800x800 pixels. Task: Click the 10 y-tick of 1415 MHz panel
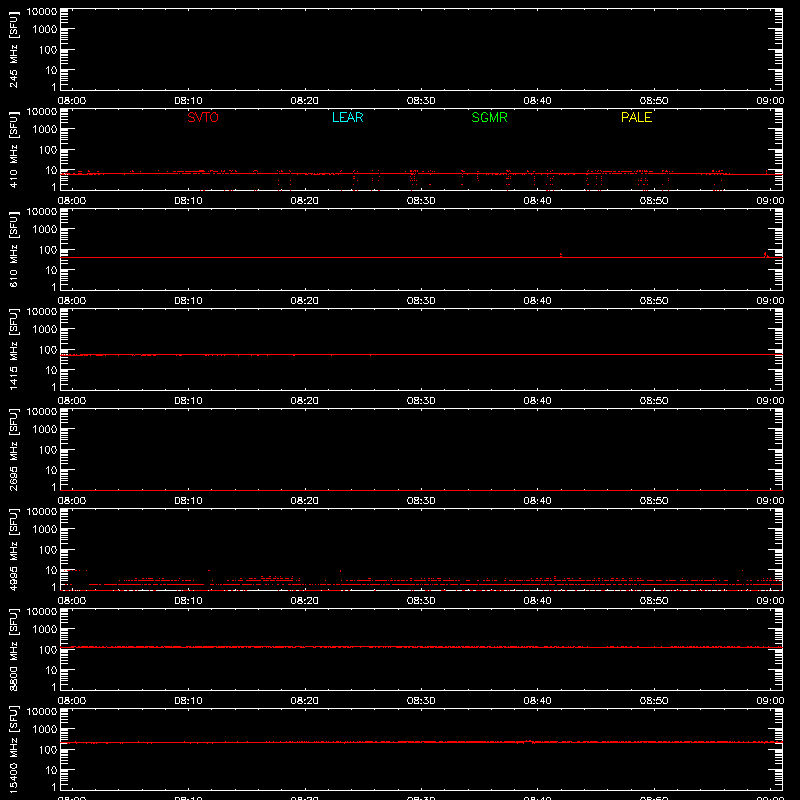pyautogui.click(x=51, y=370)
